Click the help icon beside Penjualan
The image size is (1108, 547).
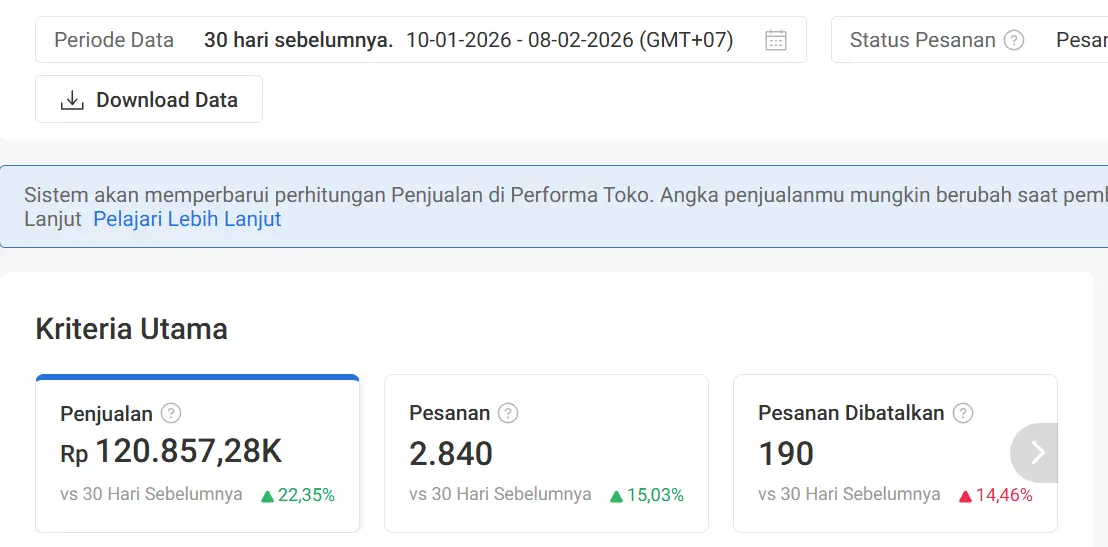click(x=170, y=413)
